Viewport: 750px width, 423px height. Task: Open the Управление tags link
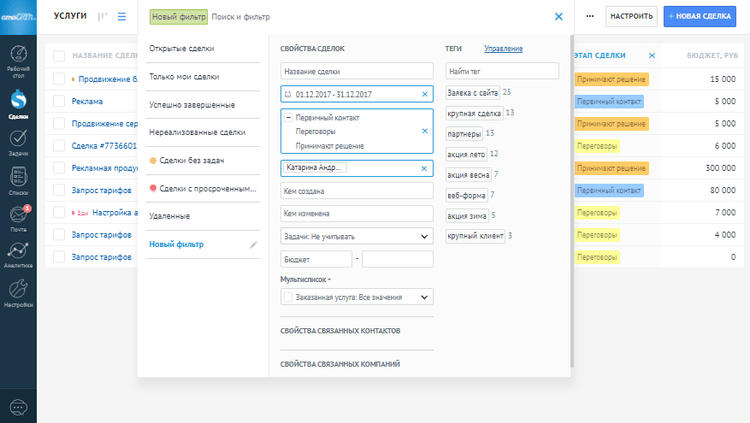pyautogui.click(x=503, y=48)
